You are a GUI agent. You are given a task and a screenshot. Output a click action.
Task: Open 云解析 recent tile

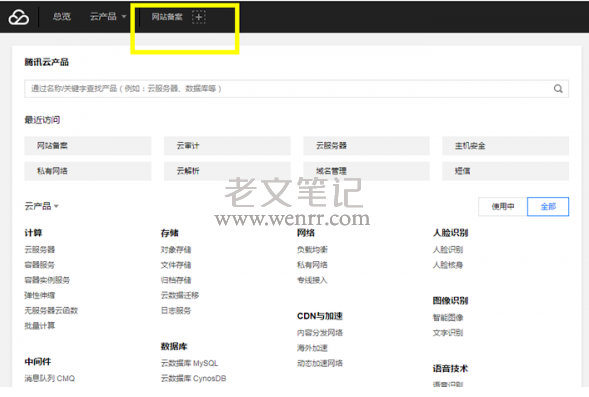click(x=227, y=171)
